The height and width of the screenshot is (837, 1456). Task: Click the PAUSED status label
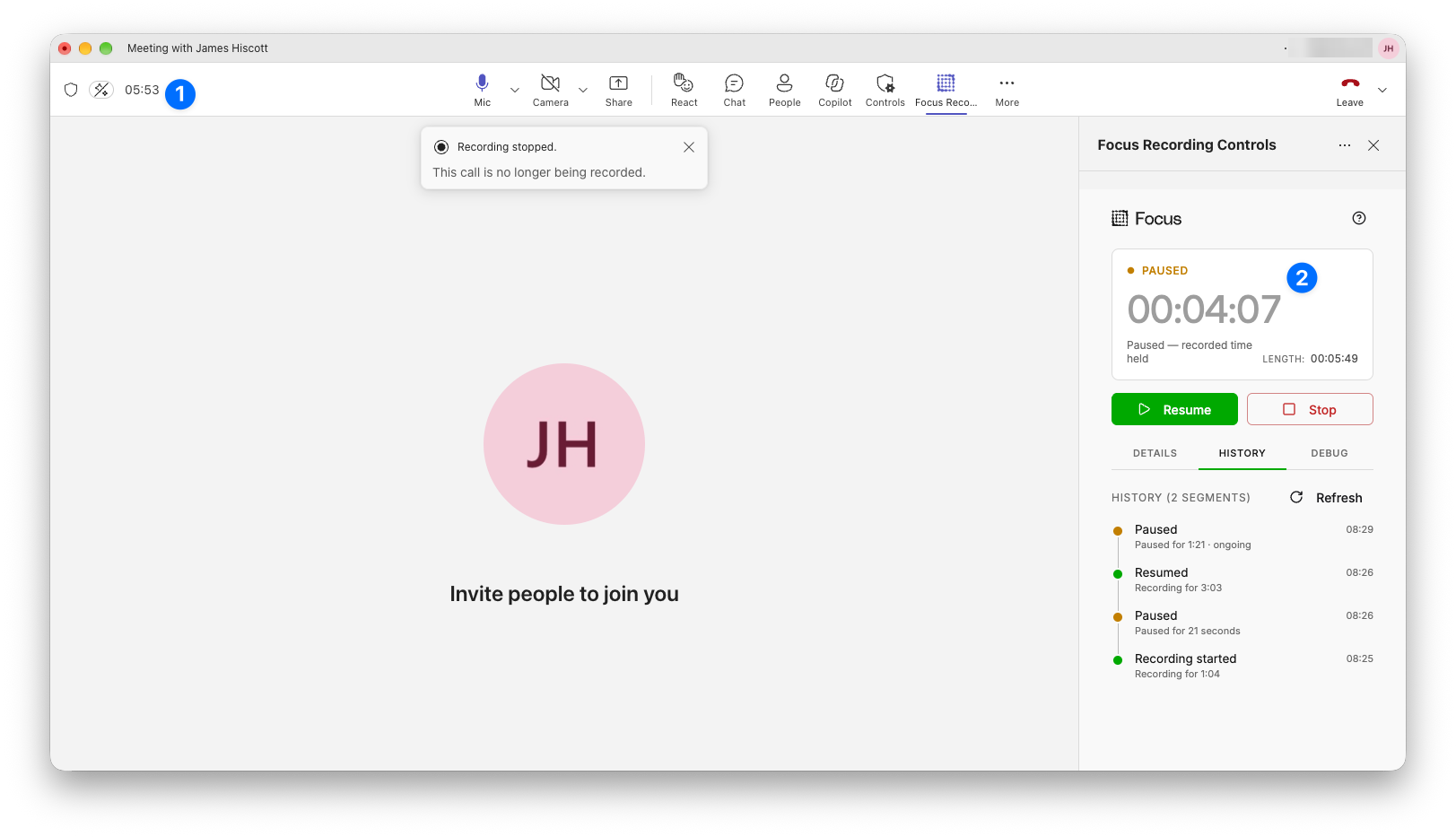click(1164, 270)
